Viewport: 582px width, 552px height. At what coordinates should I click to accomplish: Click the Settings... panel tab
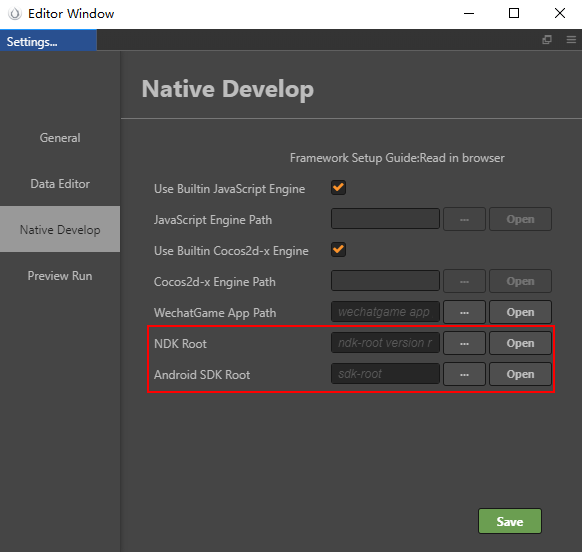pos(48,40)
